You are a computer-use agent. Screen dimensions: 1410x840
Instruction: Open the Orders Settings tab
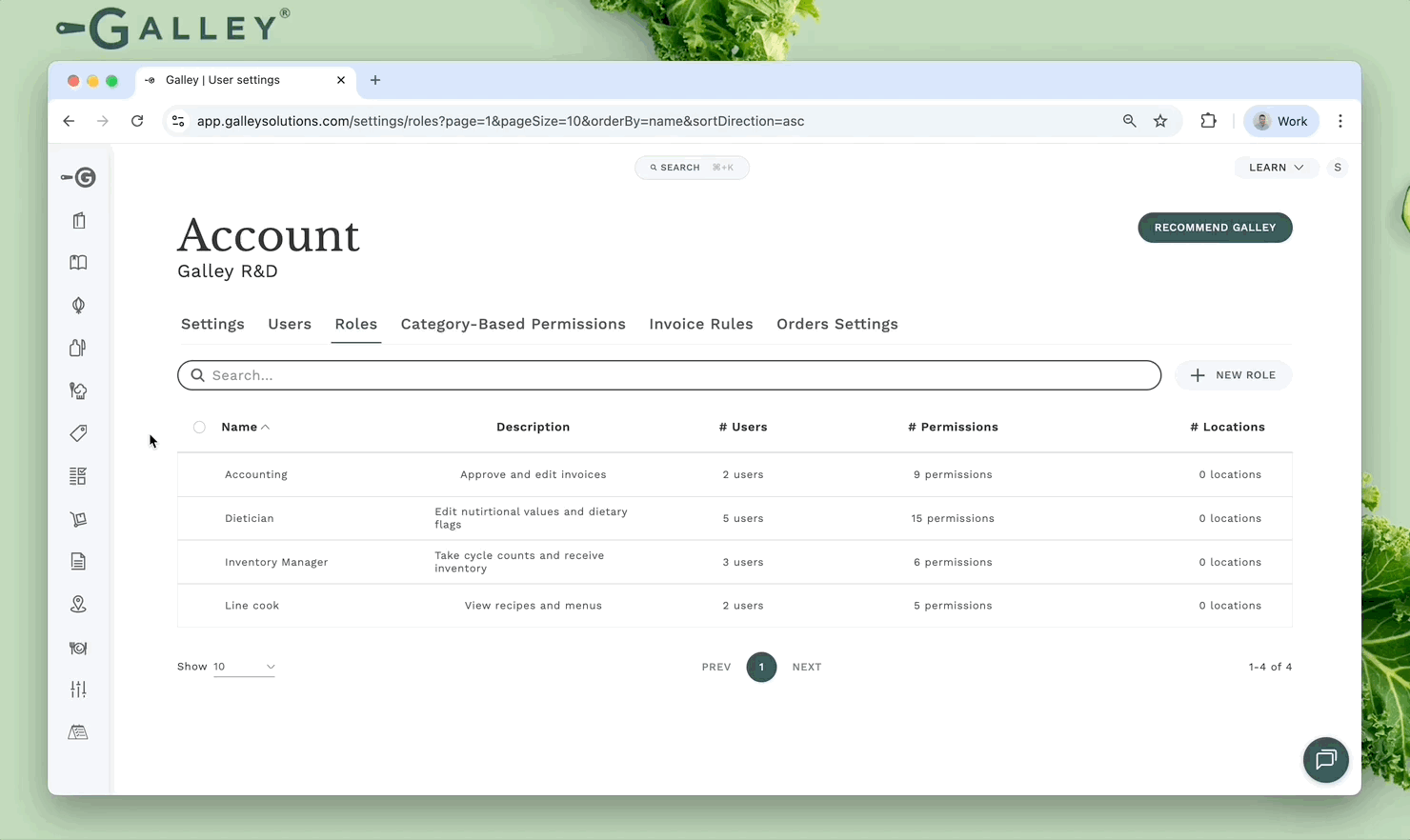837,324
